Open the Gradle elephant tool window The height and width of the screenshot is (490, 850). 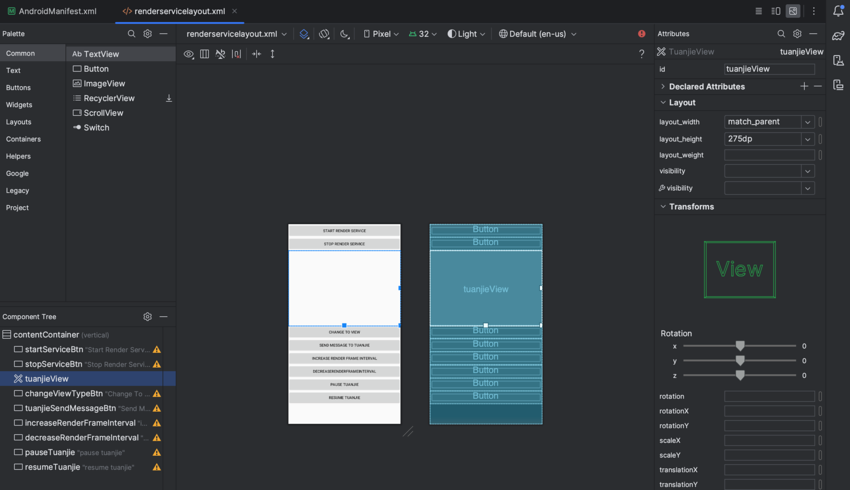click(838, 37)
